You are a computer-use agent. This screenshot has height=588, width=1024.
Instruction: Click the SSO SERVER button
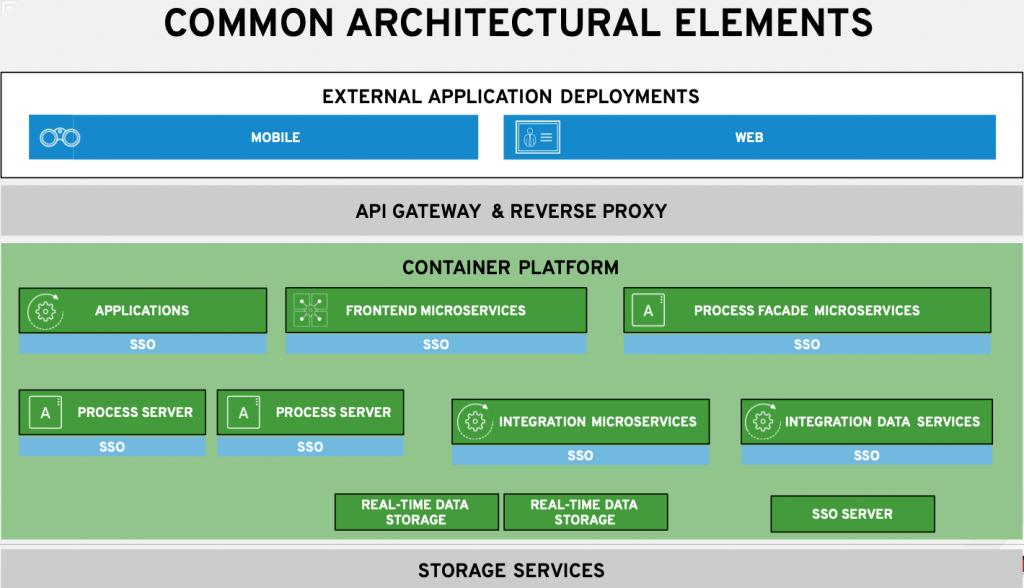pyautogui.click(x=852, y=513)
